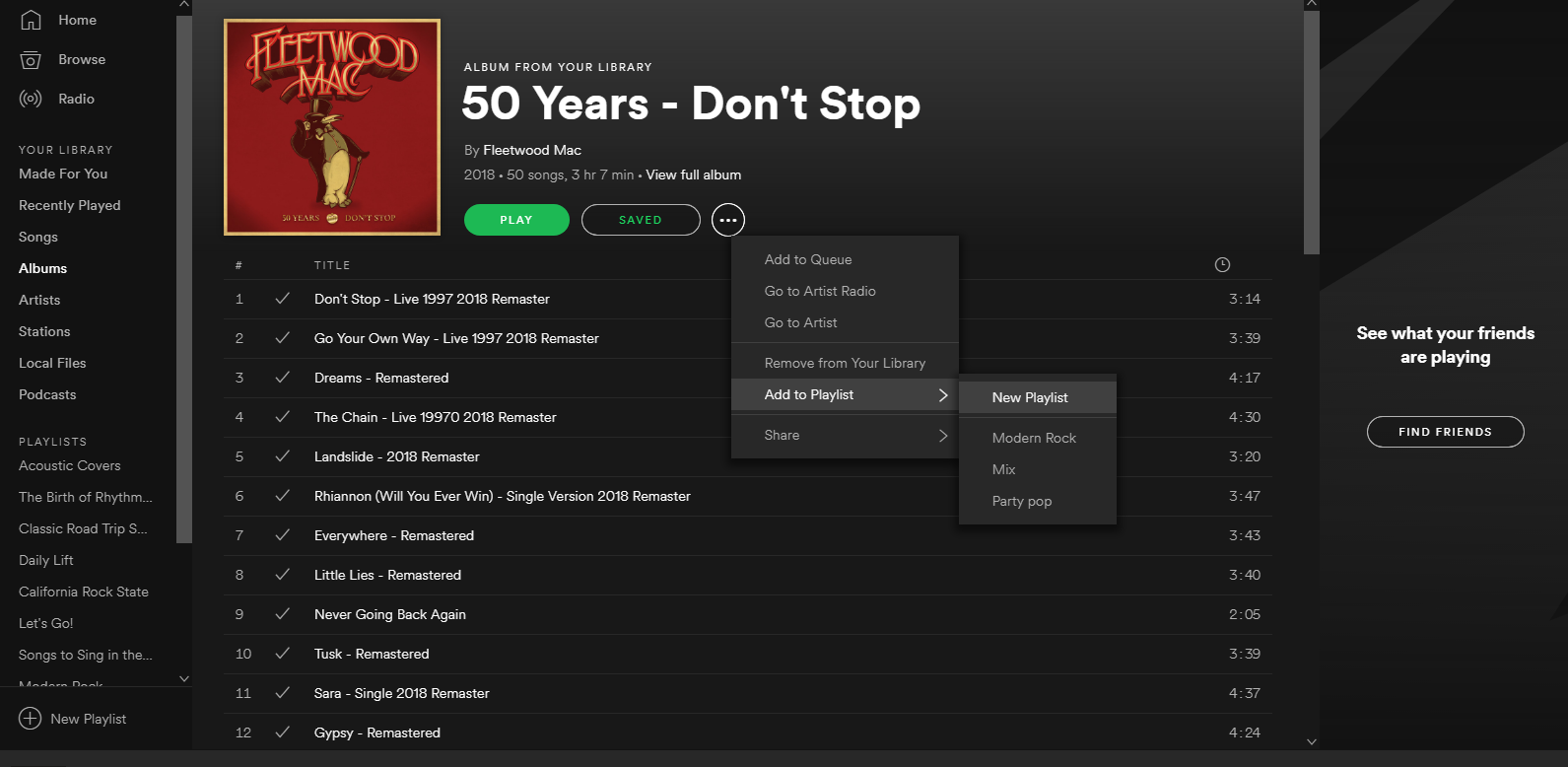Toggle saved checkmark for Go Your Own Way
This screenshot has height=767, width=1568.
[x=282, y=338]
